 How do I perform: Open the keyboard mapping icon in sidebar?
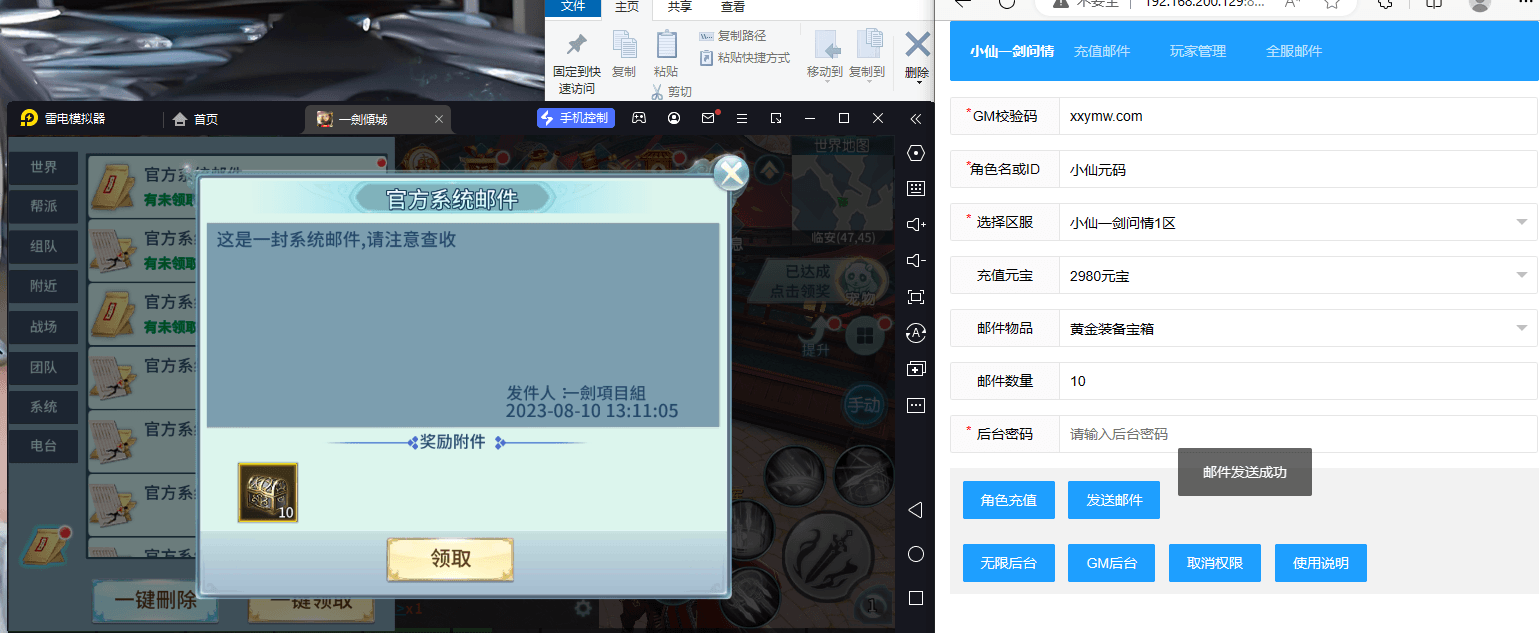pos(915,189)
